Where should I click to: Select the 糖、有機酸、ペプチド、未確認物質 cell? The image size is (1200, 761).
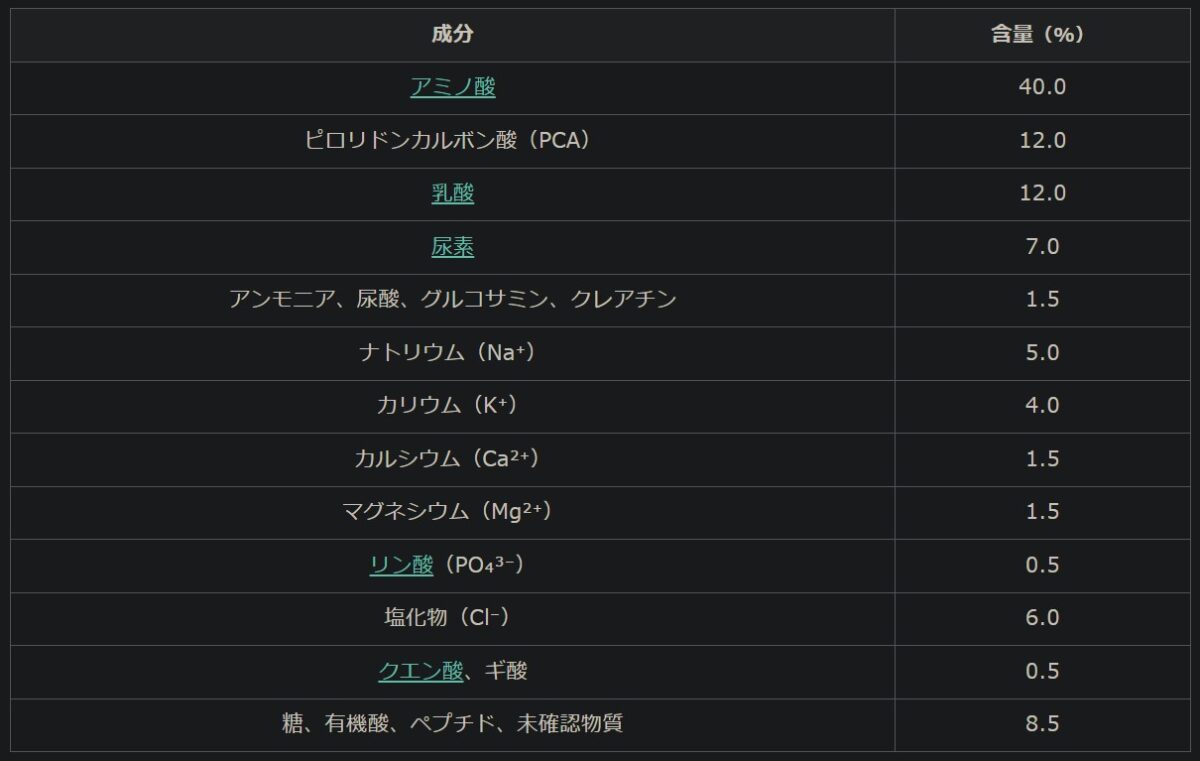coord(452,724)
